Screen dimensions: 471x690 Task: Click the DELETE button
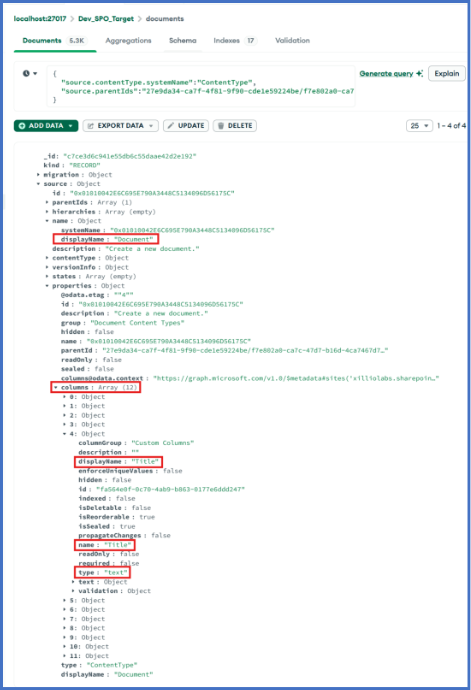[235, 126]
